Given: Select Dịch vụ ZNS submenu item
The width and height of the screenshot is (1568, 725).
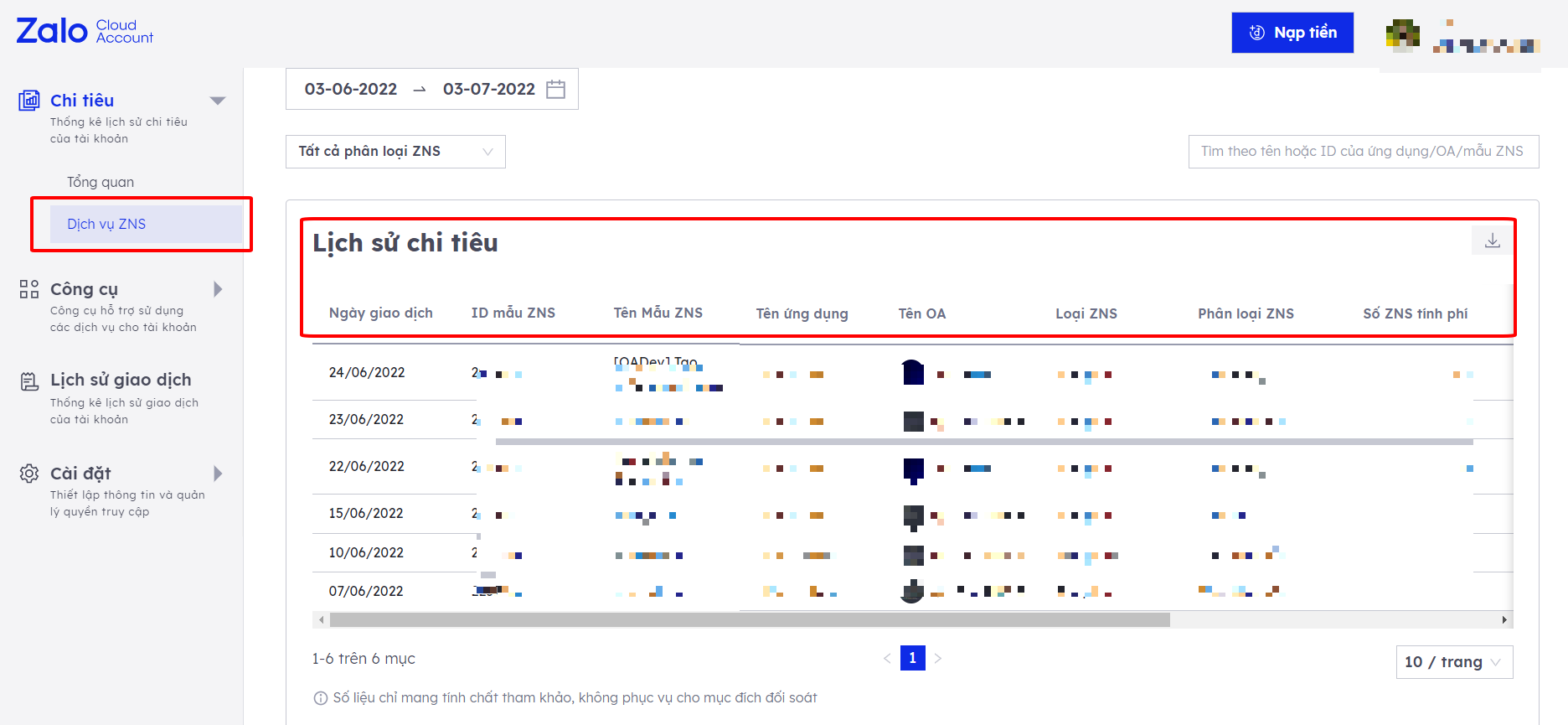Looking at the screenshot, I should (x=146, y=224).
